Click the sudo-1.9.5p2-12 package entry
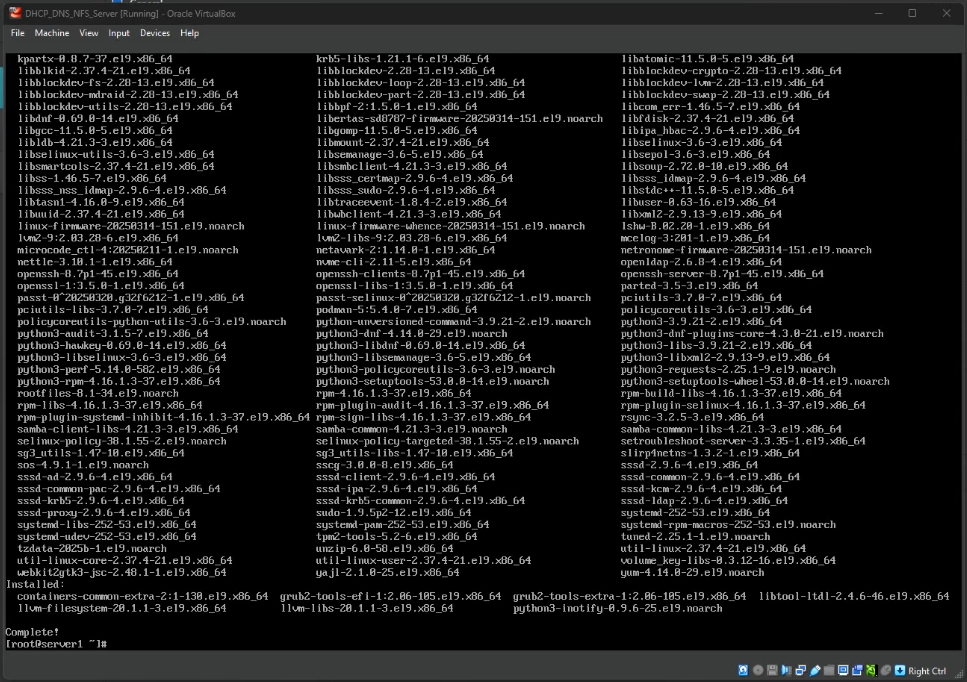The height and width of the screenshot is (682, 967). pyautogui.click(x=393, y=512)
